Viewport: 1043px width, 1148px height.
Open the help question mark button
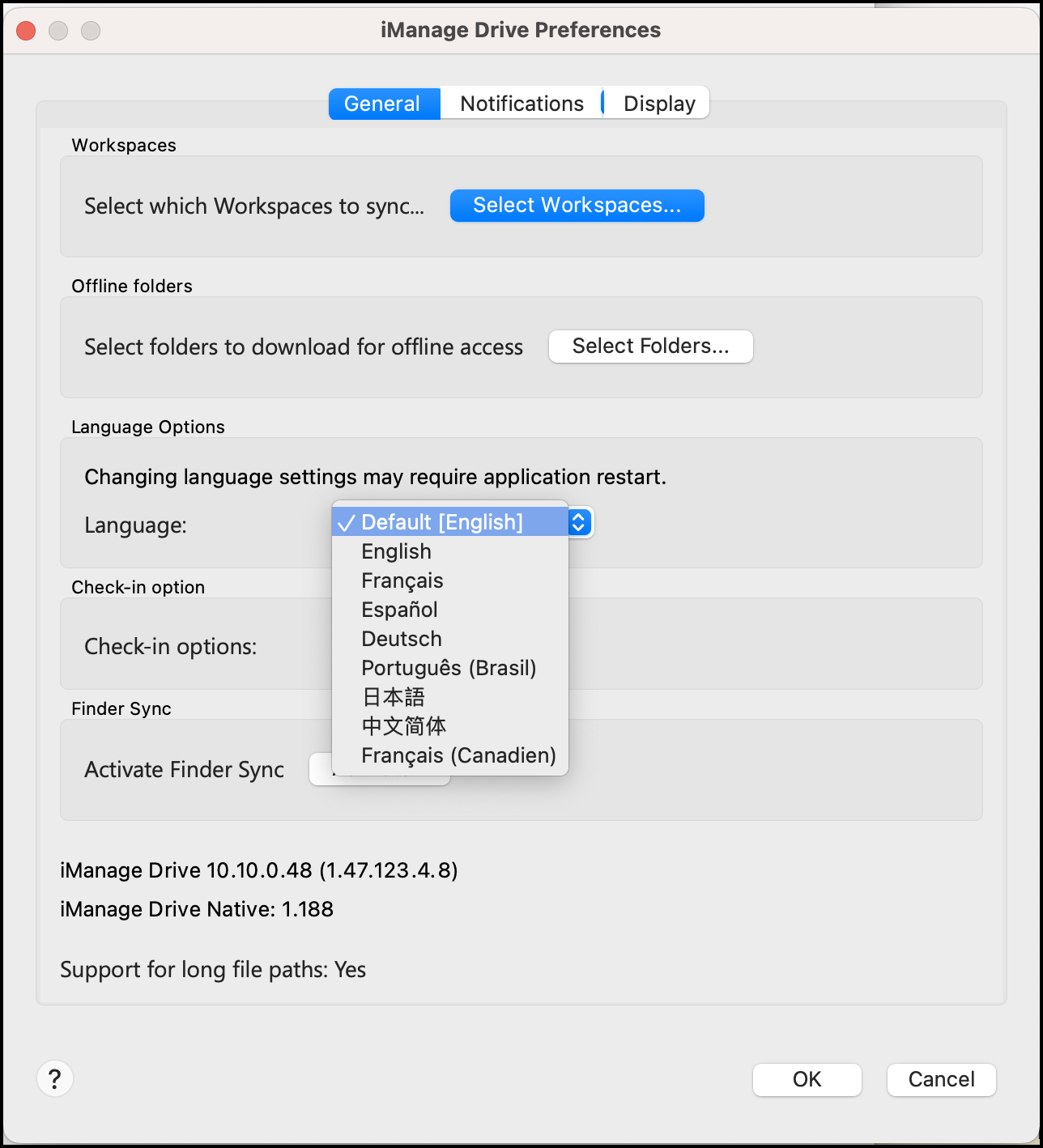click(55, 1078)
